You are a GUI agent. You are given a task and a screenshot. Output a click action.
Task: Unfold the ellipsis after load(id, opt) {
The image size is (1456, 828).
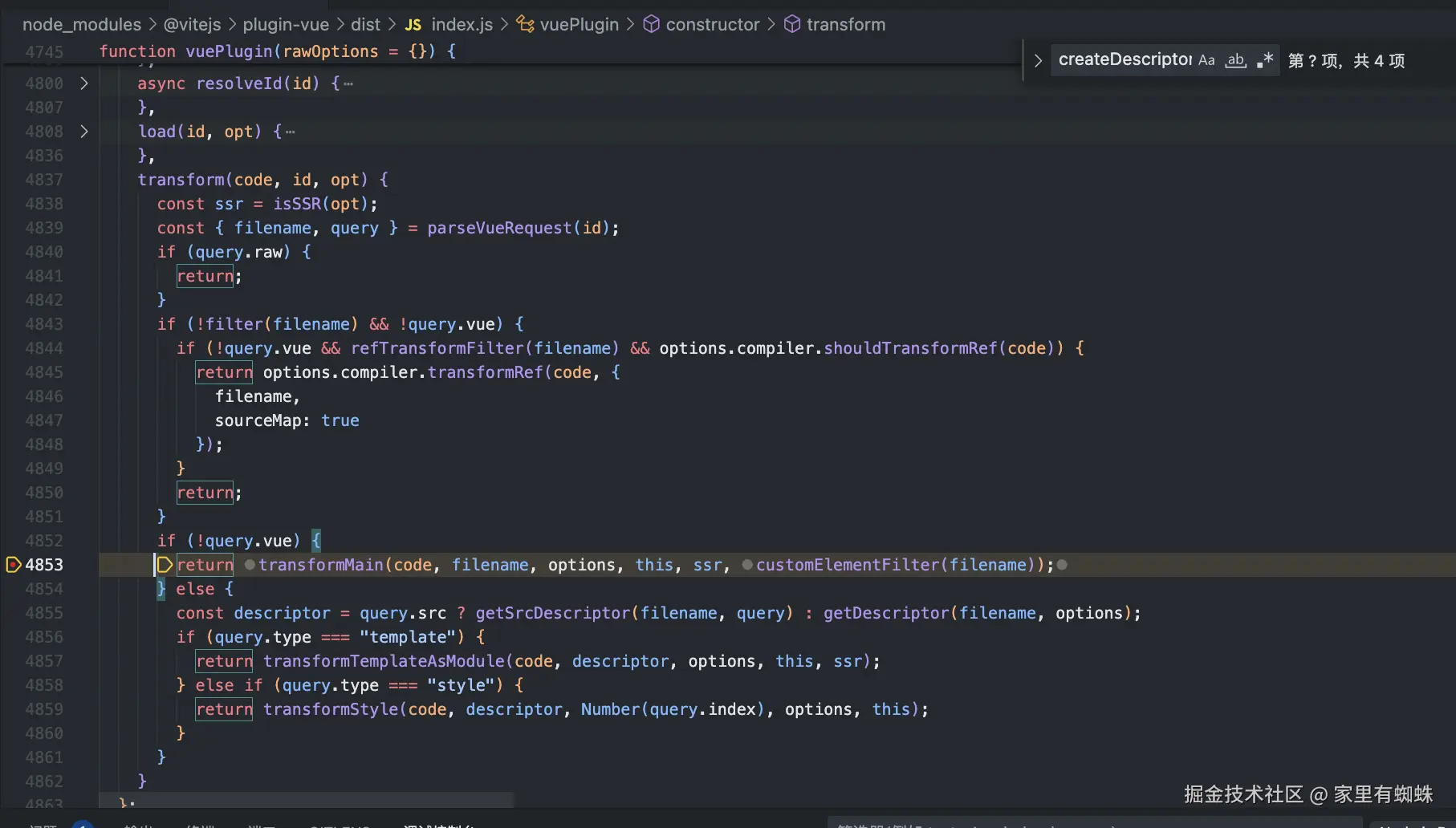pyautogui.click(x=290, y=132)
